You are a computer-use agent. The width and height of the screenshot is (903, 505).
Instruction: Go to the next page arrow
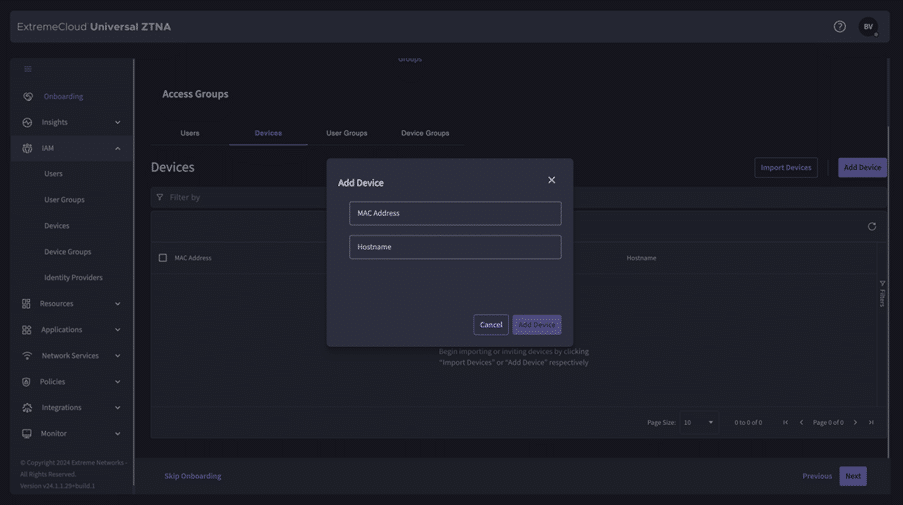855,423
